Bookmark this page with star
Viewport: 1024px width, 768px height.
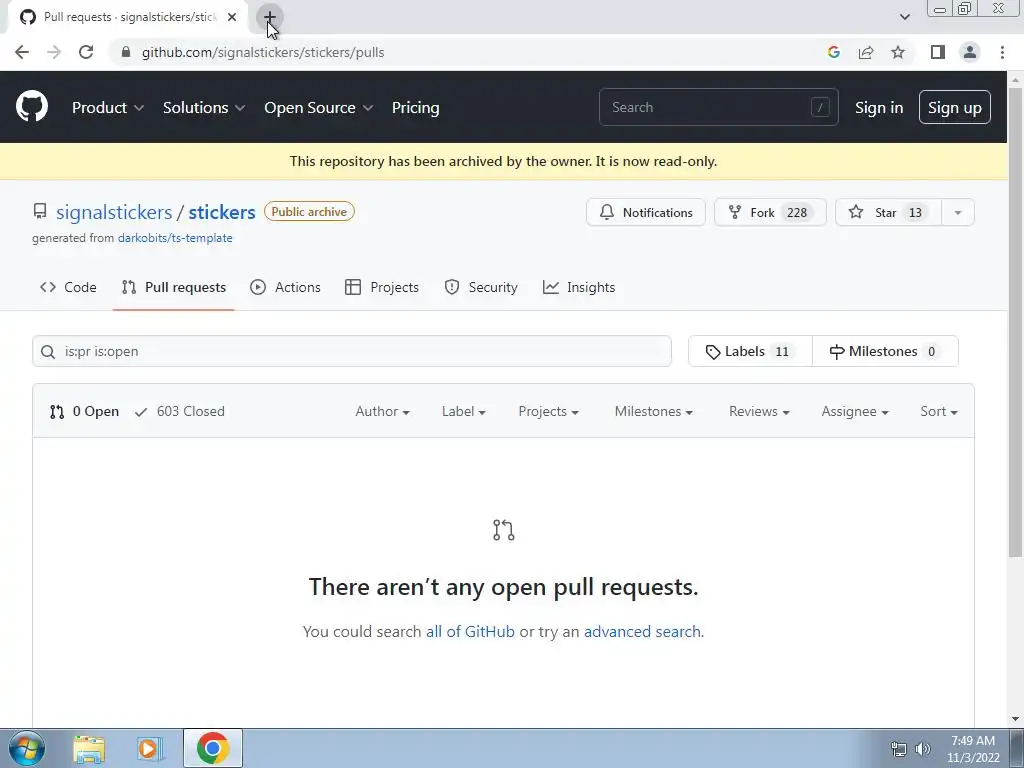tap(898, 52)
